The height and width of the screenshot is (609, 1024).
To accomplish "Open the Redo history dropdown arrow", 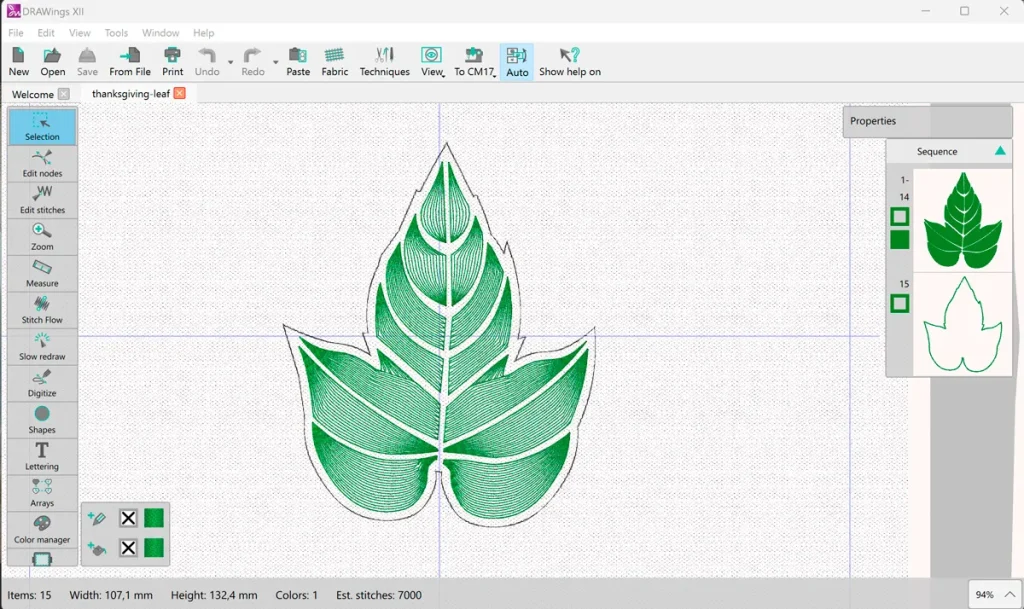I will point(276,62).
